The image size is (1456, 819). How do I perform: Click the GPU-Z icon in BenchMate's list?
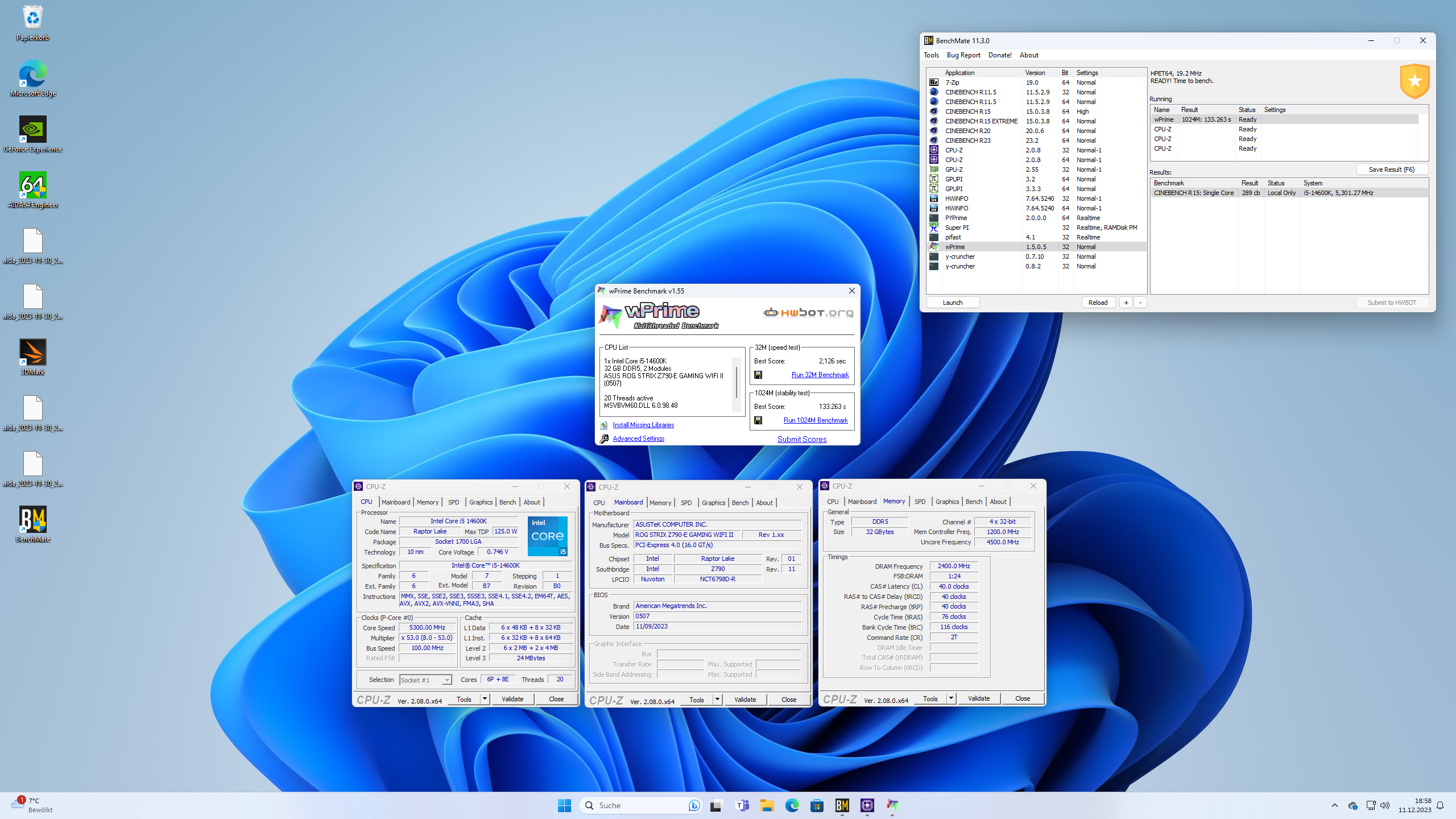click(x=933, y=169)
